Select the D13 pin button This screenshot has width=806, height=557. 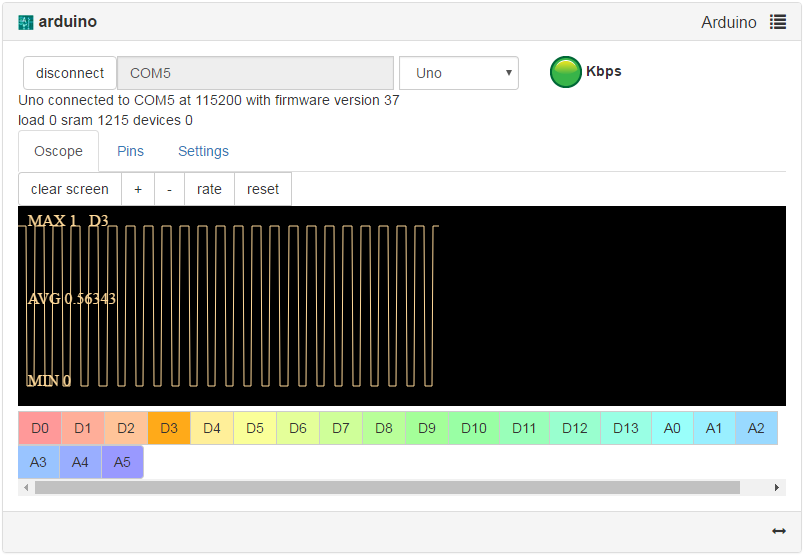click(626, 428)
